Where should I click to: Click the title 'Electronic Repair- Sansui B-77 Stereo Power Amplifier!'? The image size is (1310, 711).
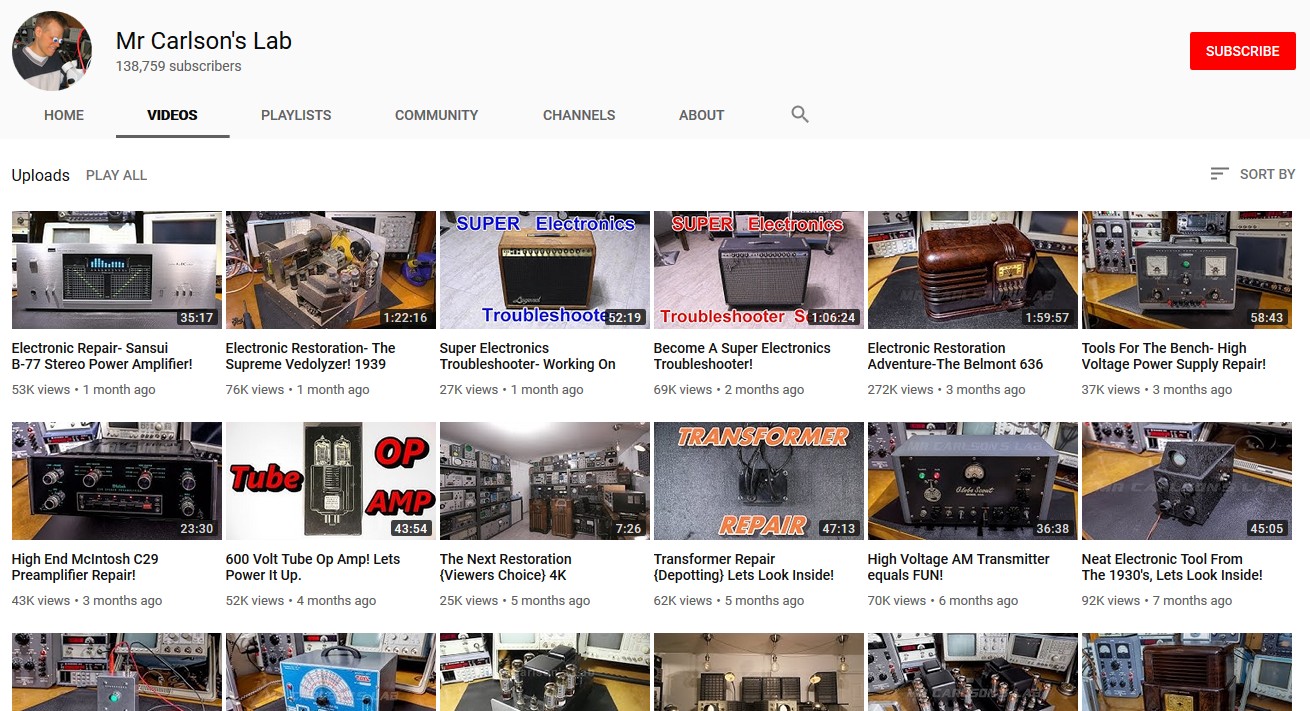tap(102, 356)
